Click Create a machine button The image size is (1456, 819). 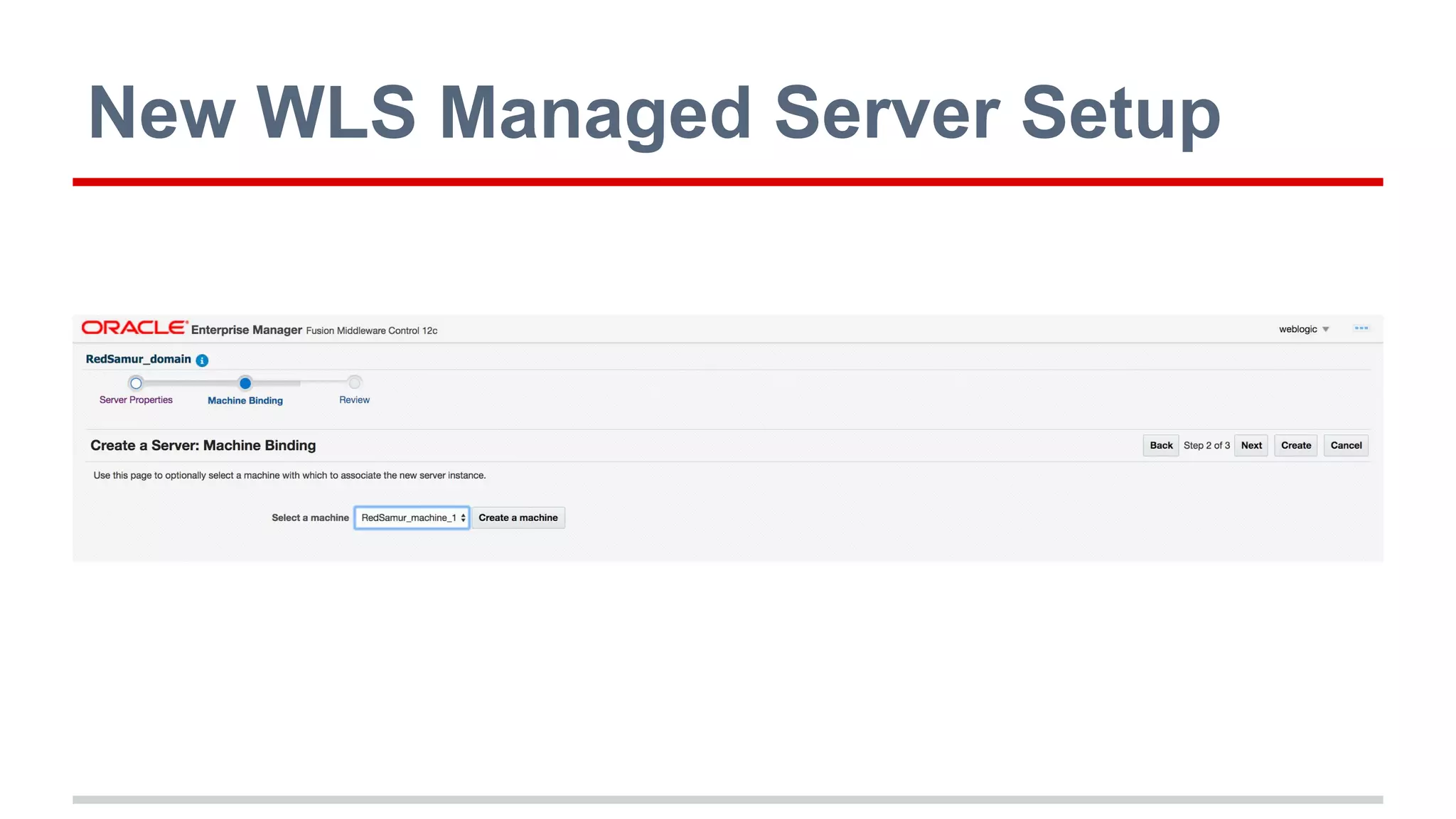pyautogui.click(x=518, y=518)
